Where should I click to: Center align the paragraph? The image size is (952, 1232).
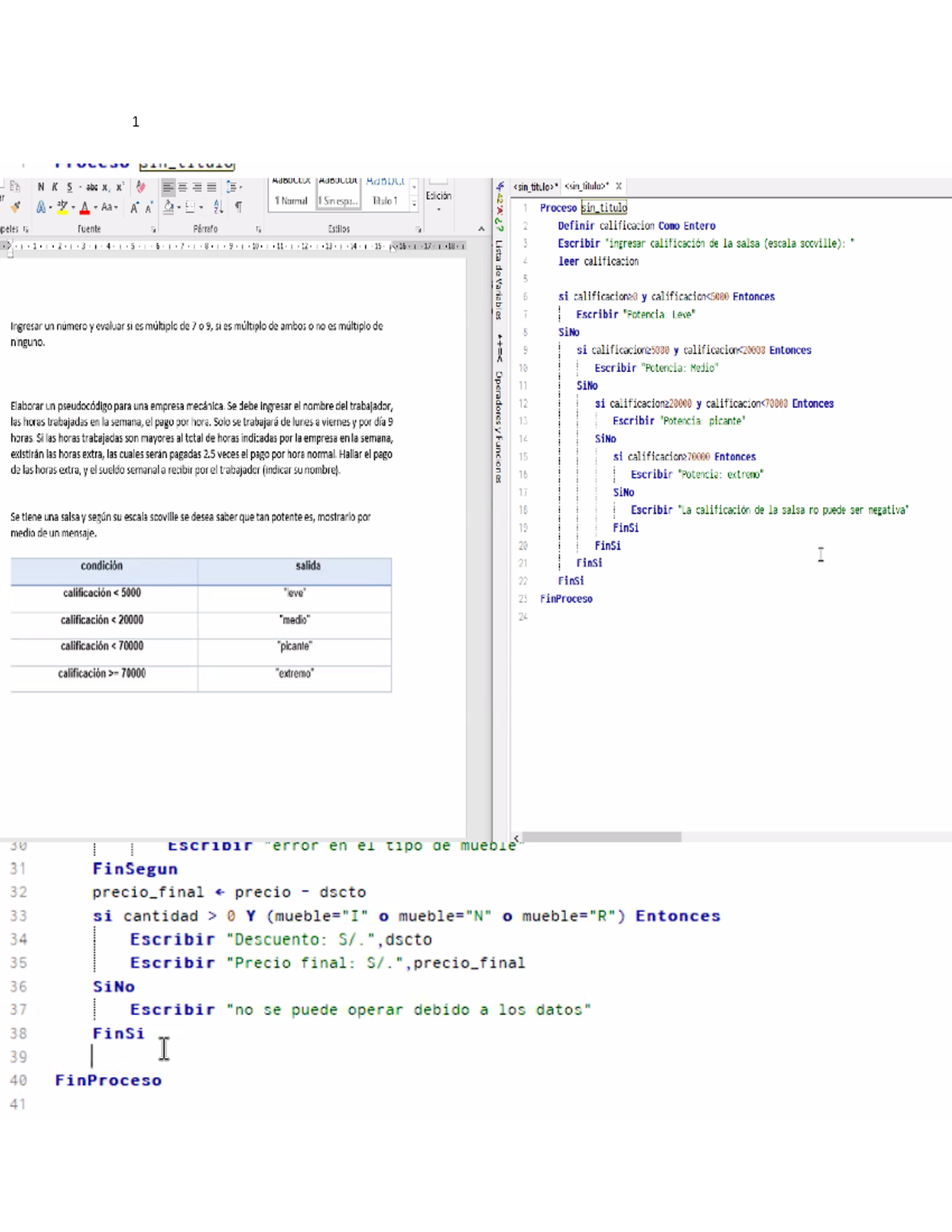[182, 187]
